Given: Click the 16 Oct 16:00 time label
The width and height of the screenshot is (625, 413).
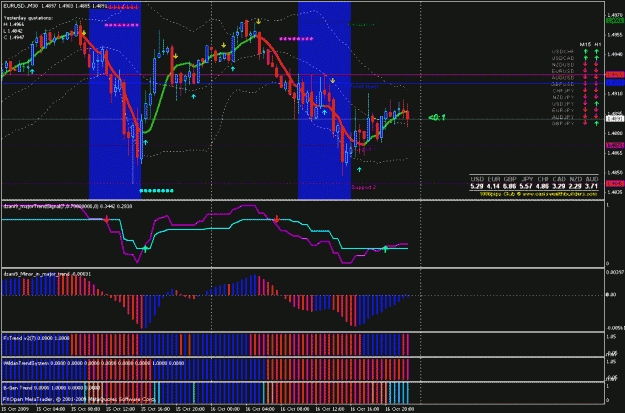Looking at the screenshot, I should tap(364, 409).
